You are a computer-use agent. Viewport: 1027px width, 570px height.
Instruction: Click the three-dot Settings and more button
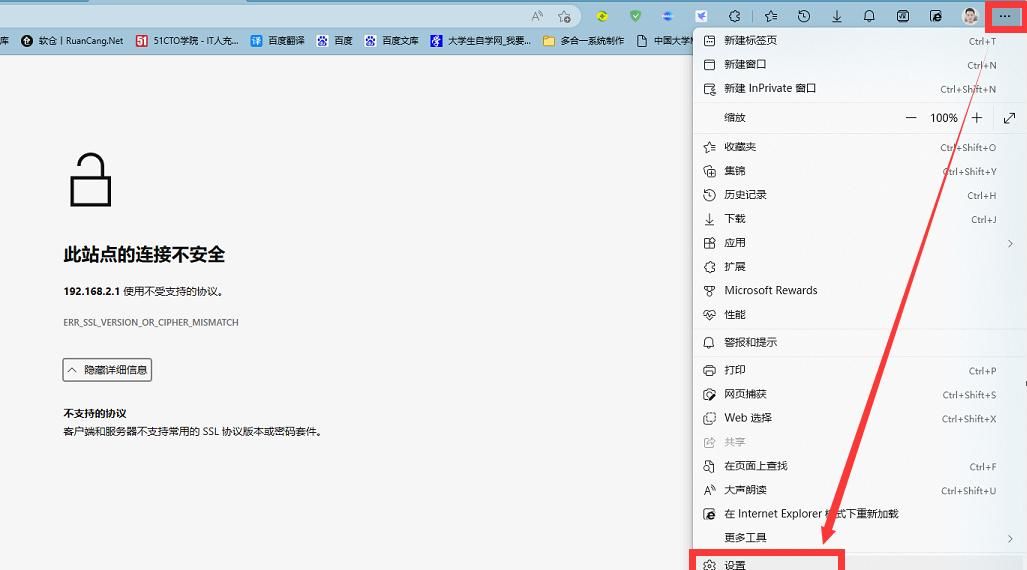pyautogui.click(x=1005, y=16)
